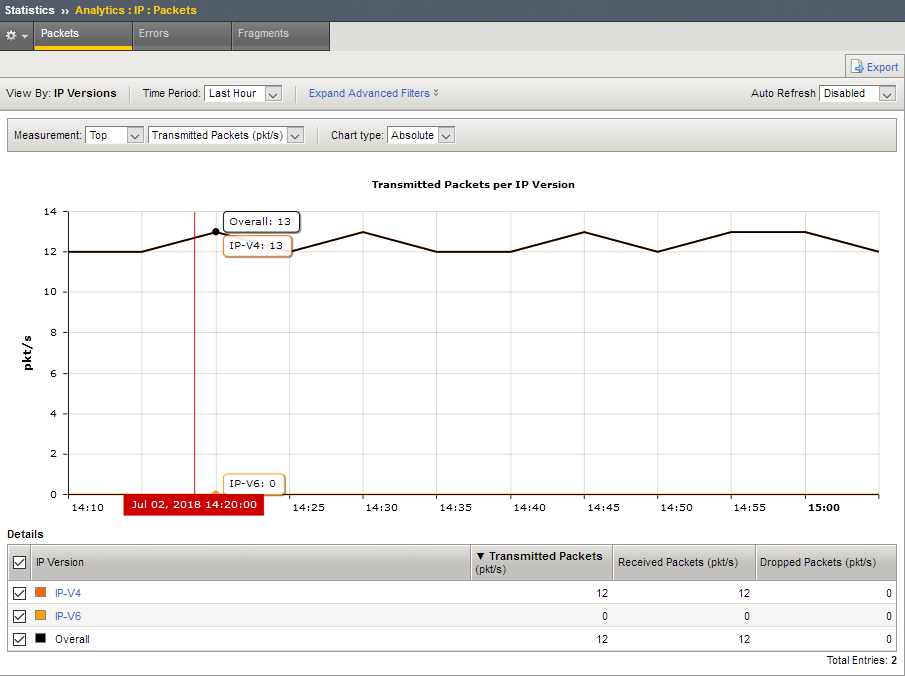The image size is (905, 676).
Task: Click the Export document icon
Action: click(x=857, y=67)
